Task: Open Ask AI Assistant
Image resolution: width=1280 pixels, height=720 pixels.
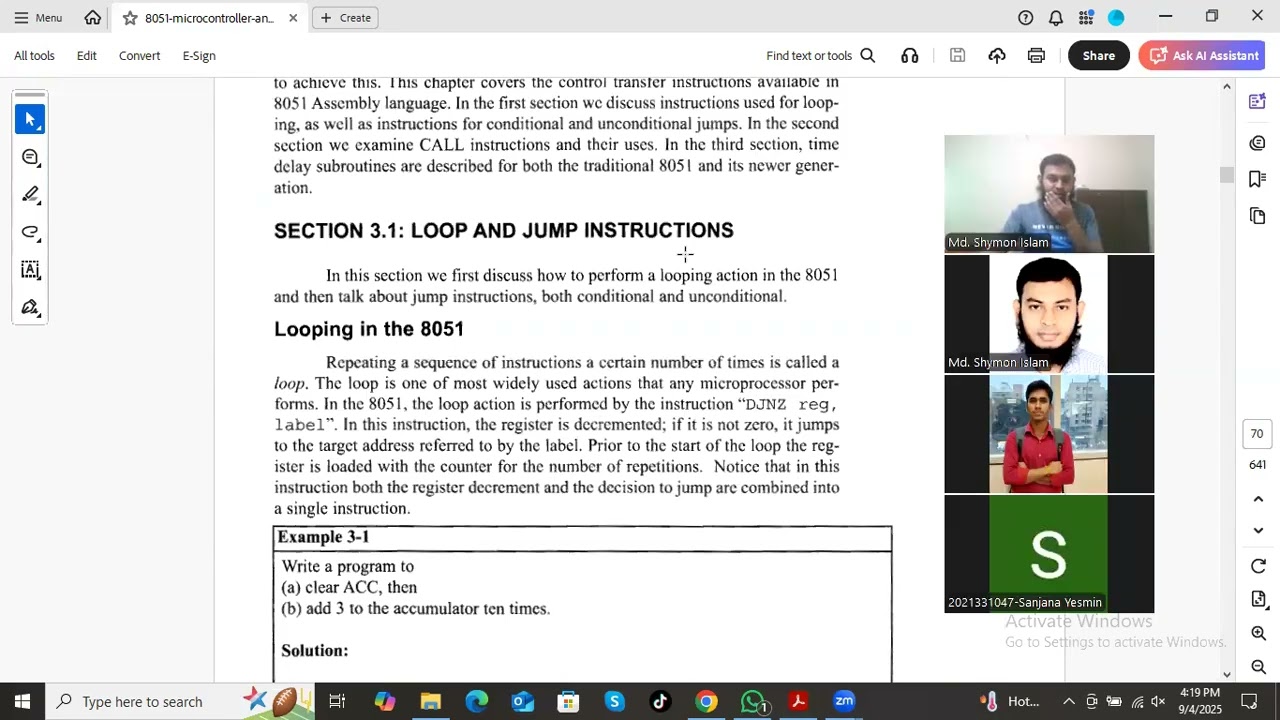Action: pyautogui.click(x=1204, y=56)
